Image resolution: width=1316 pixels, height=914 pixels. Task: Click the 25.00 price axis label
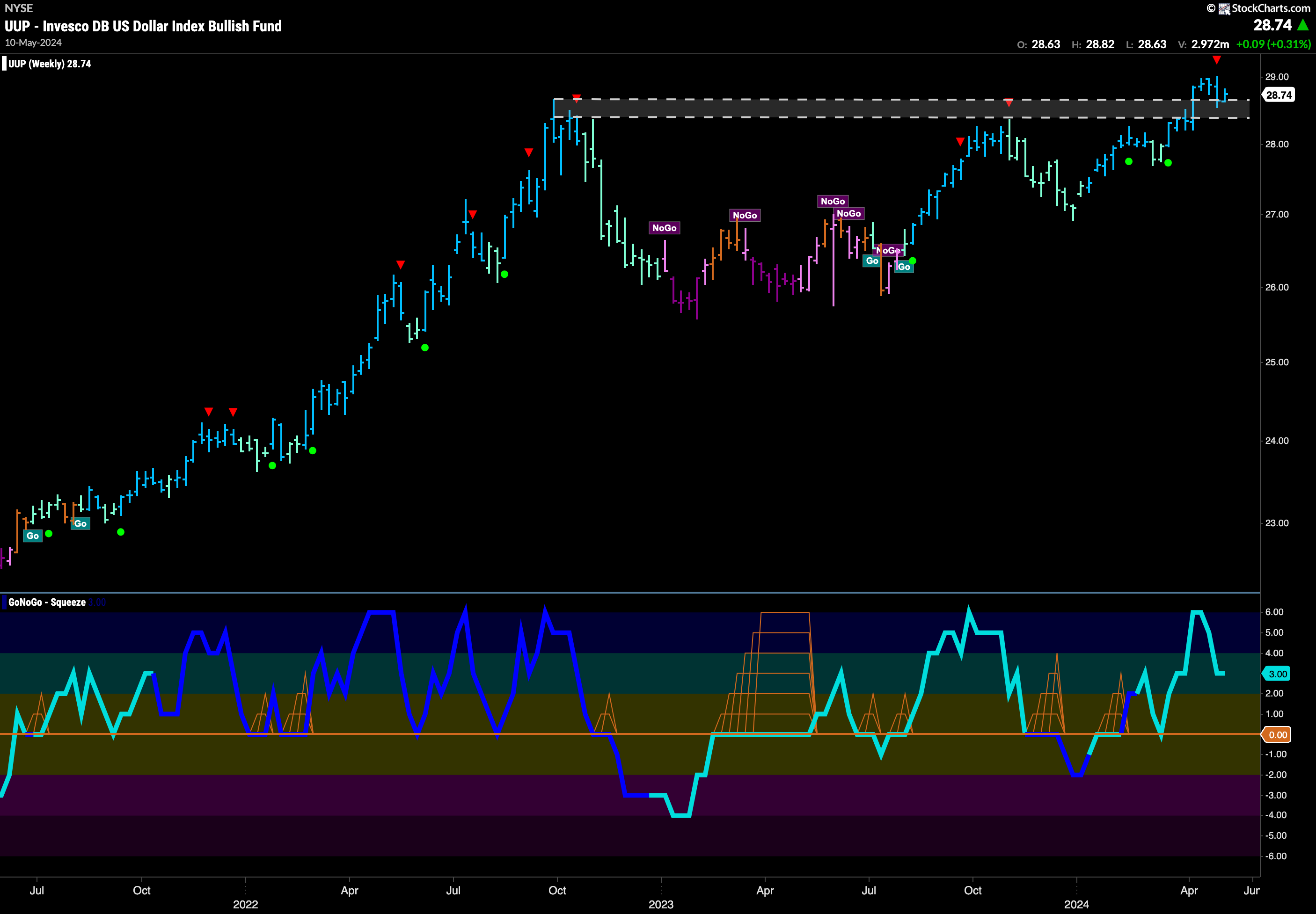coord(1277,363)
